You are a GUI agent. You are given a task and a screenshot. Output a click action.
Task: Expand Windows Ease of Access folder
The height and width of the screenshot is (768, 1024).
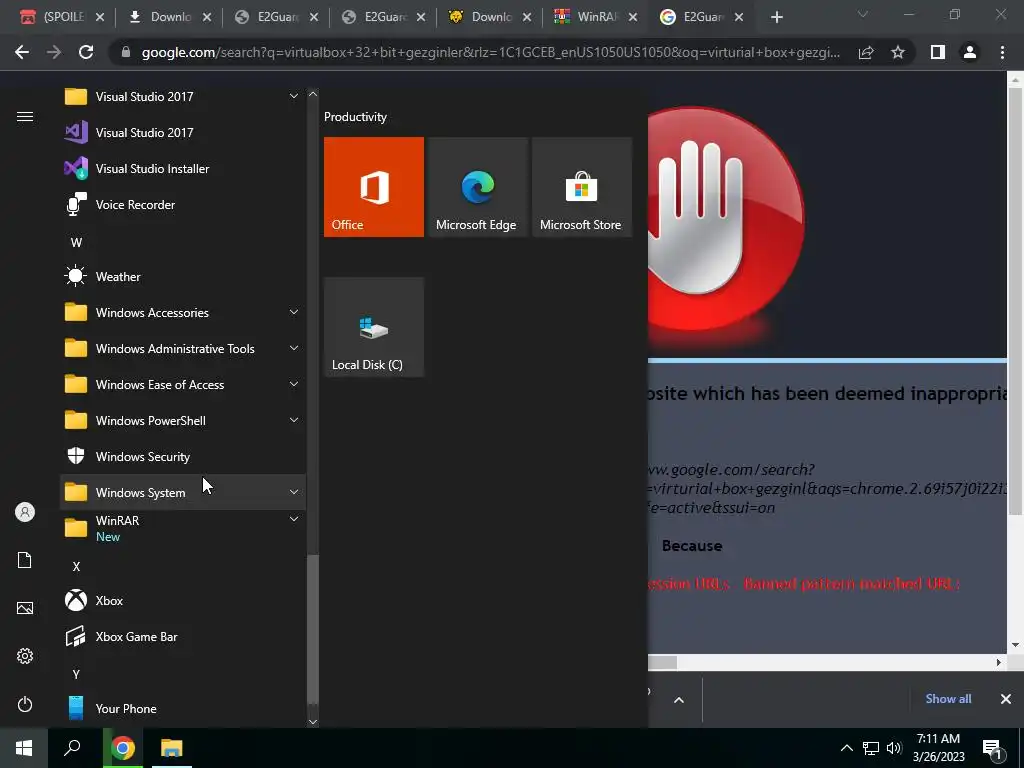(x=183, y=385)
